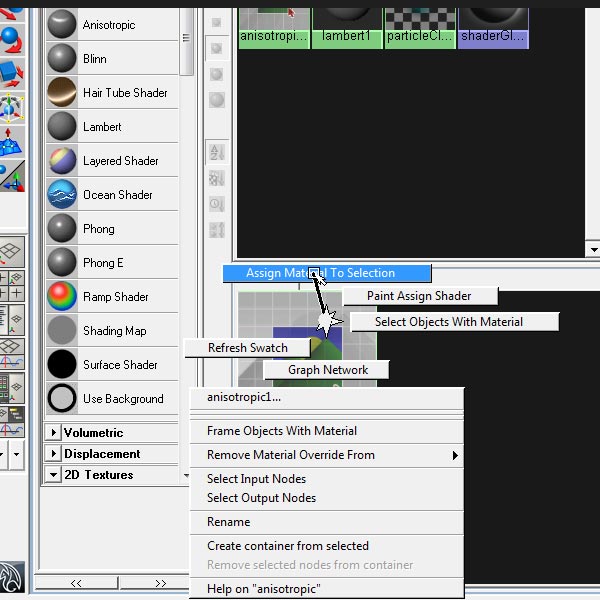Select the Hair Tube Shader icon

pos(62,92)
